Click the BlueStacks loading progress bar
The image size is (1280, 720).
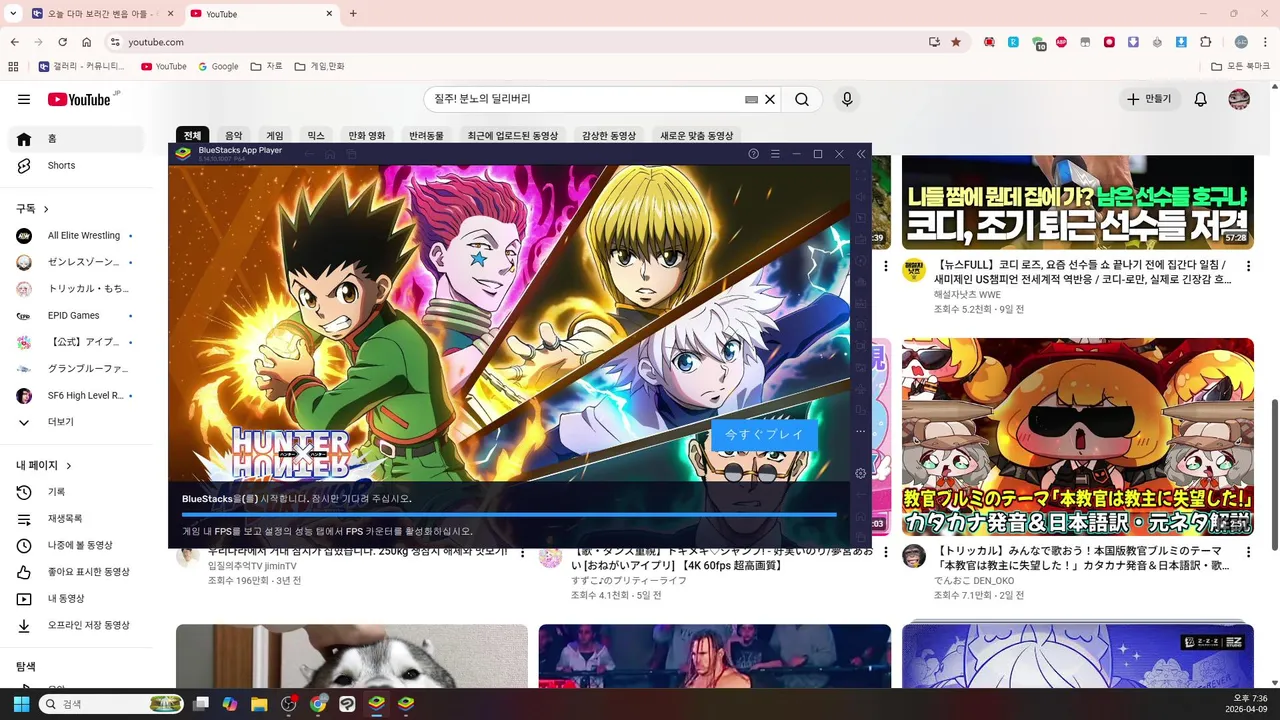[509, 515]
